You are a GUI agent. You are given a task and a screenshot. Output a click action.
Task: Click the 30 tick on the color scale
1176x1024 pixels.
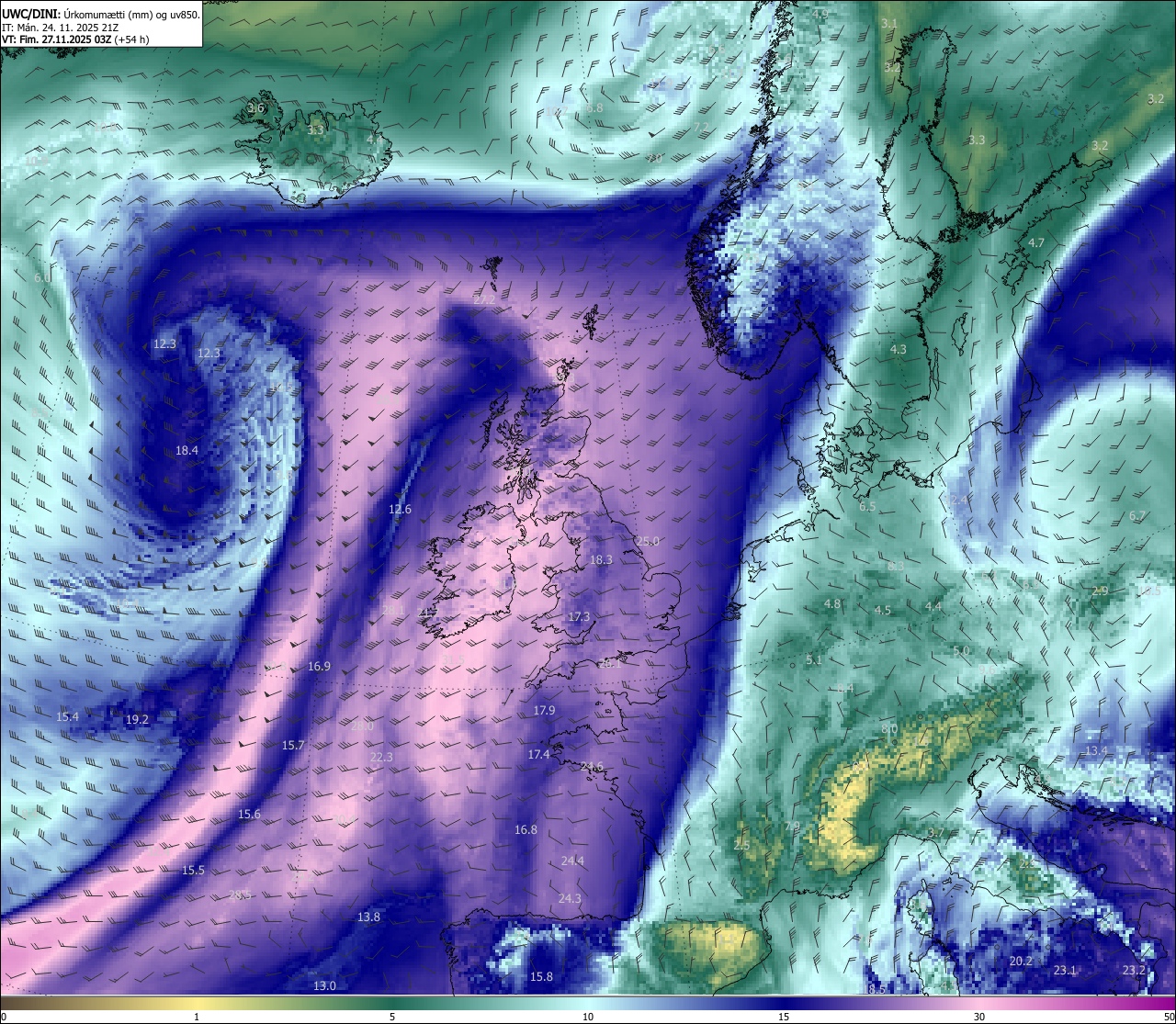tap(979, 1016)
